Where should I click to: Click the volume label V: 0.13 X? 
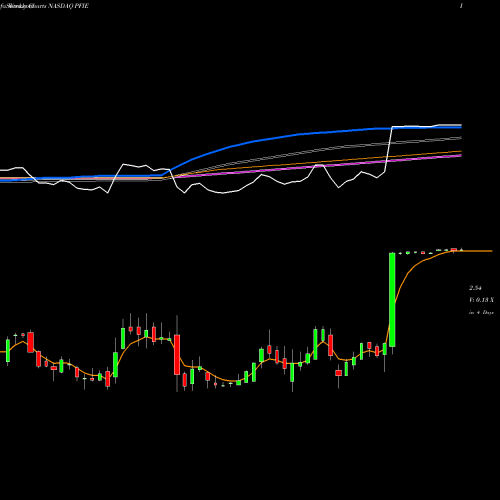(x=481, y=300)
